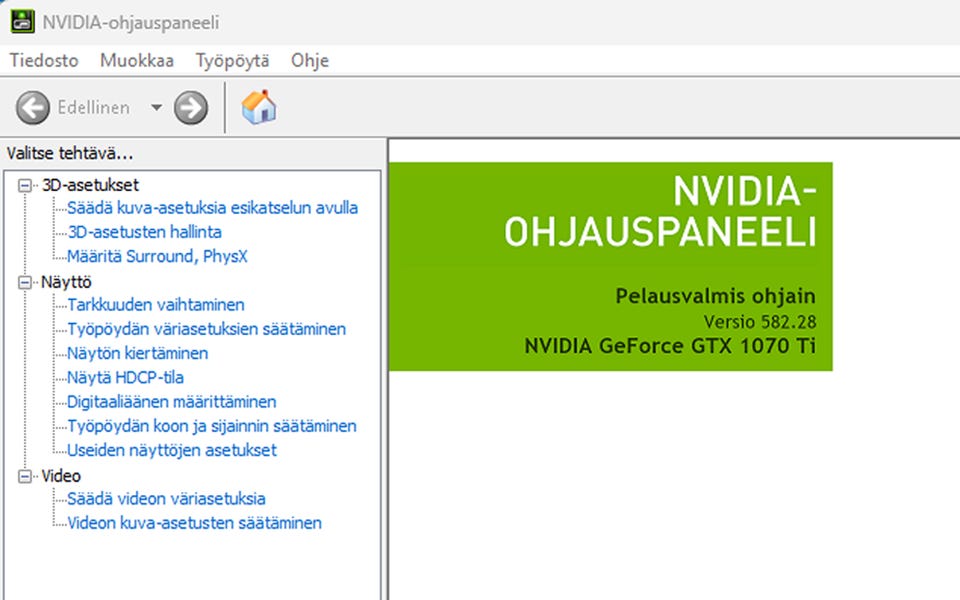Viewport: 960px width, 600px height.
Task: Click the Valitse tehtävä... heading
Action: tap(70, 153)
